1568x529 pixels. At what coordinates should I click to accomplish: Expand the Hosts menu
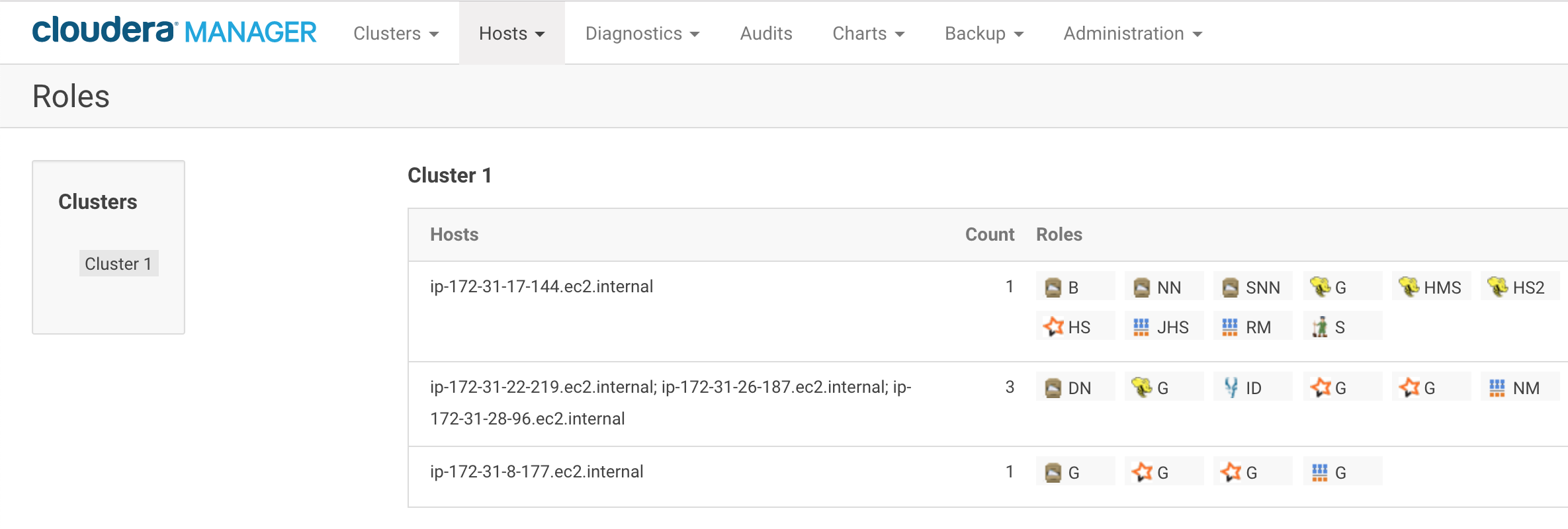pos(511,33)
